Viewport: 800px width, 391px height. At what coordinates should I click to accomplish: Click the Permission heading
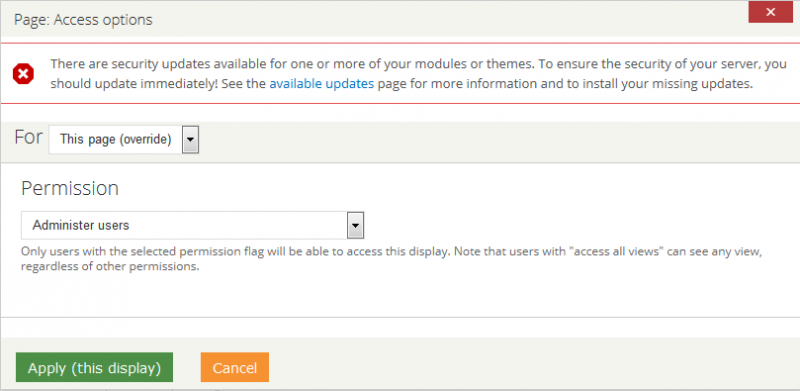(x=70, y=188)
